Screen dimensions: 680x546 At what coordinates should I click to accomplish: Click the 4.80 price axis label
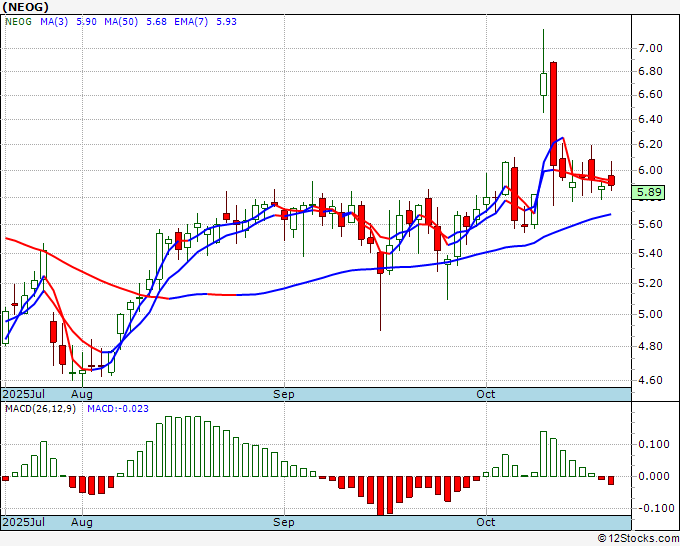(x=650, y=346)
